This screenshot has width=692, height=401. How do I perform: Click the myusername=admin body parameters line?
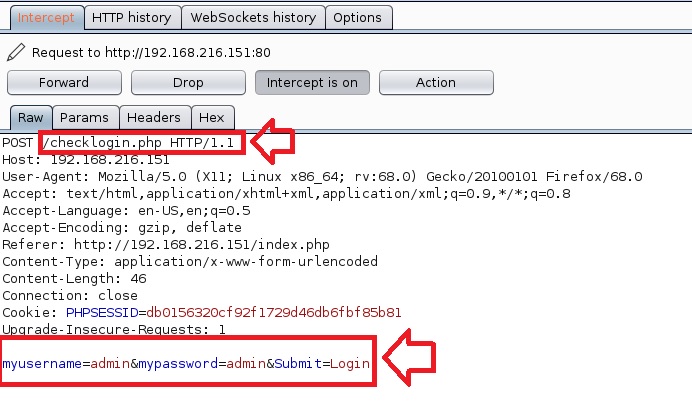tap(186, 362)
